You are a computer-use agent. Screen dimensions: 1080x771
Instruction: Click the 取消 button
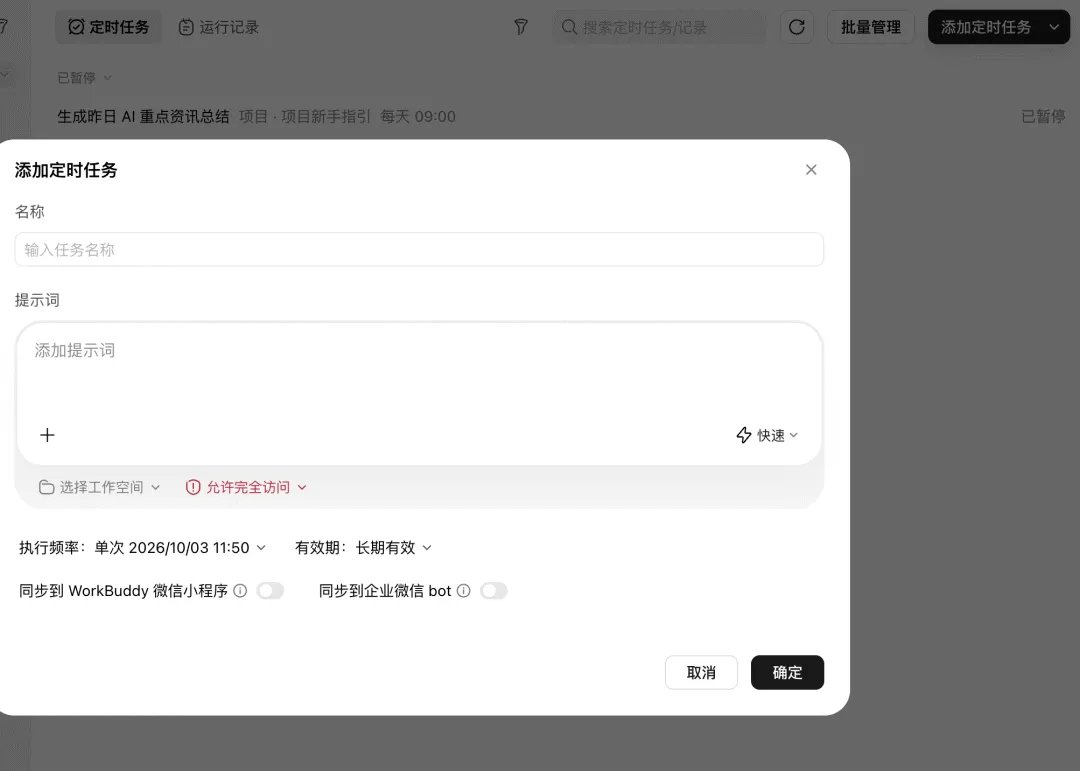point(701,672)
